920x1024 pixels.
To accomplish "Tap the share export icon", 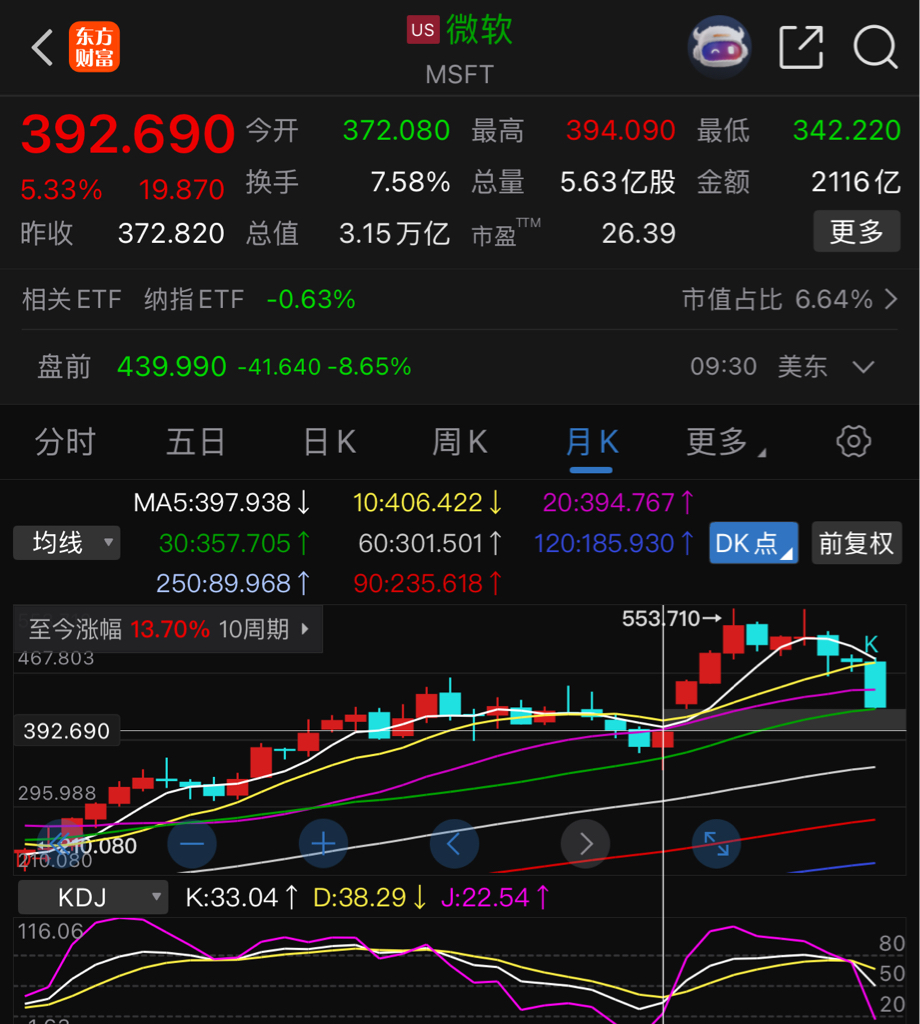I will [x=801, y=48].
